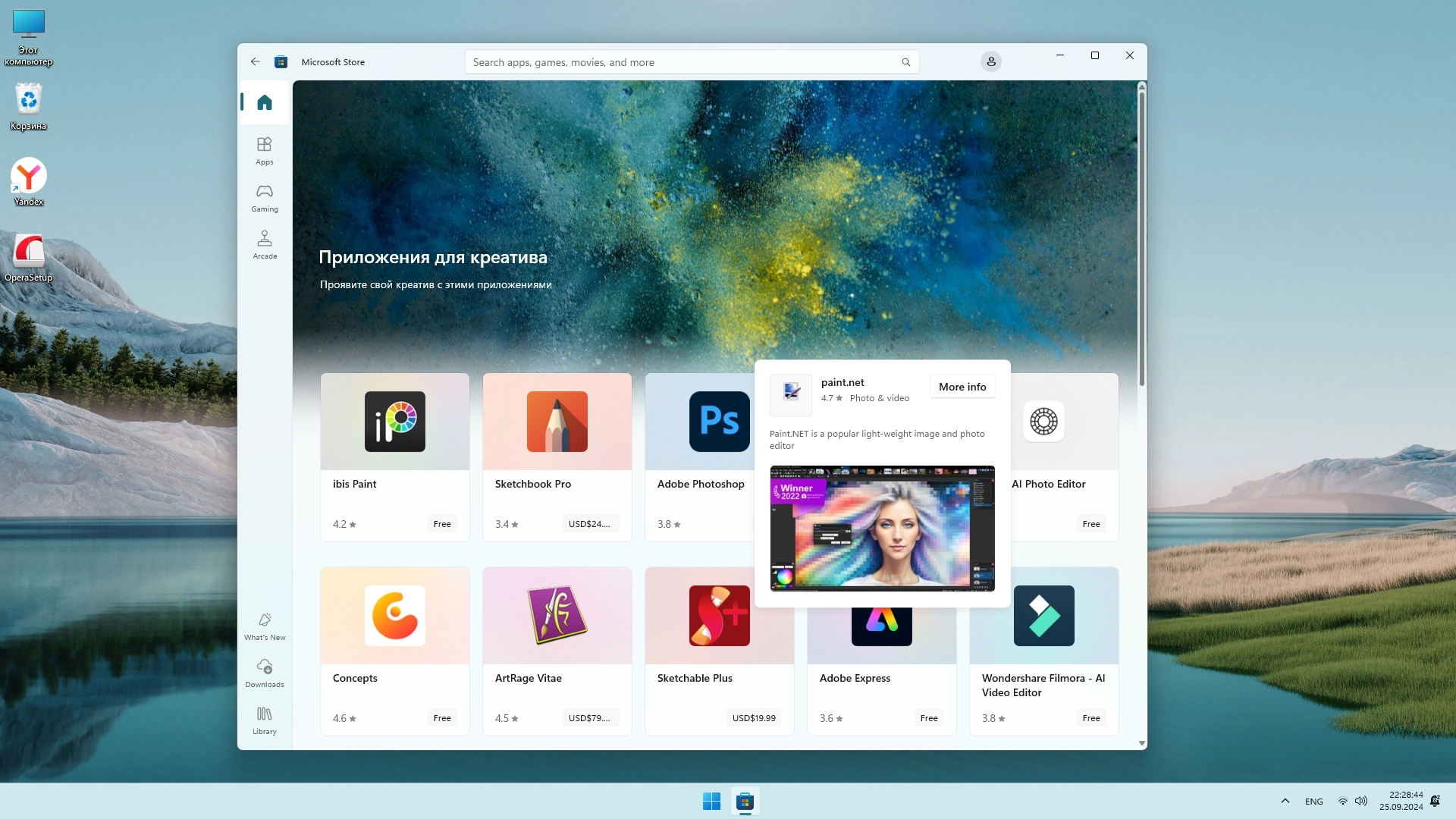
Task: Open the Windows Start button
Action: 711,801
